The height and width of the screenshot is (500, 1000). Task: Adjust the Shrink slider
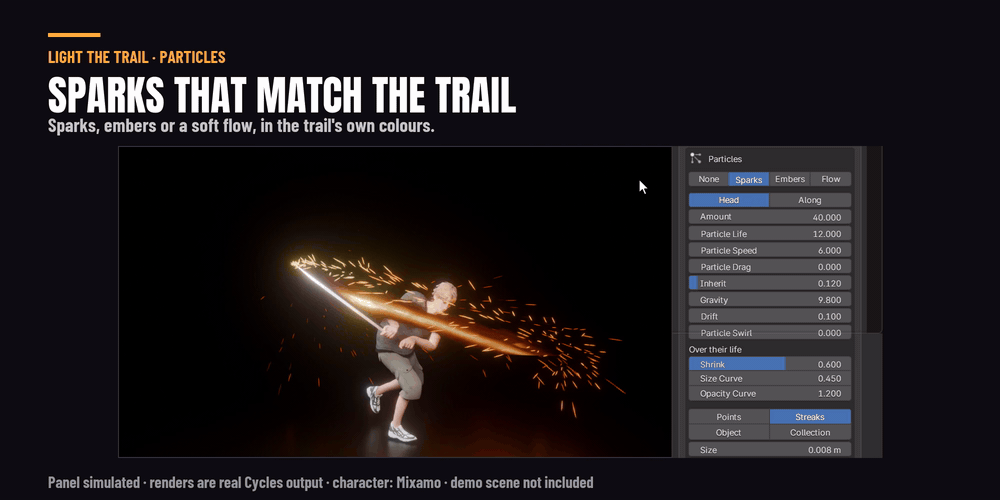tap(770, 364)
